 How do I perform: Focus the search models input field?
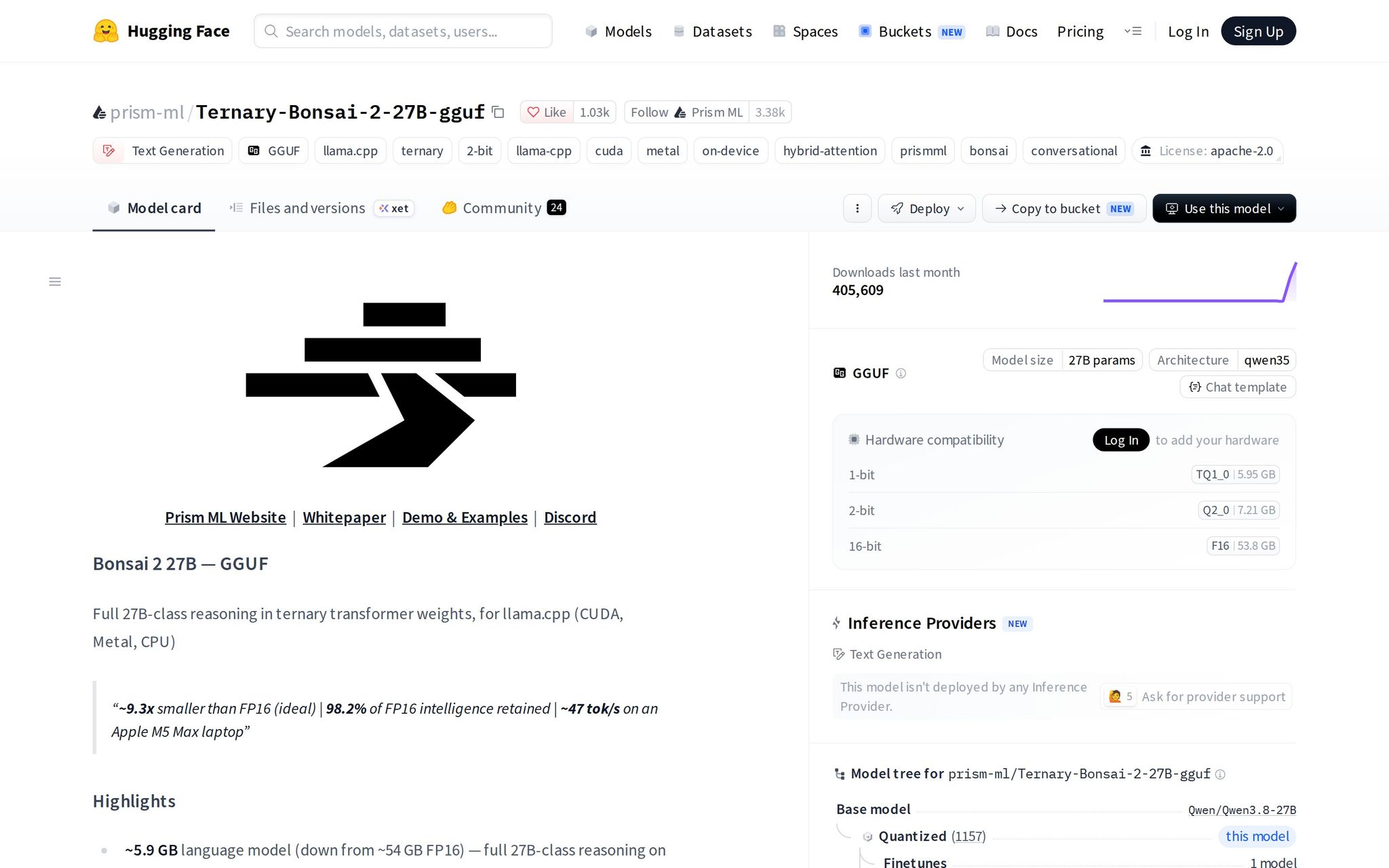pos(403,31)
